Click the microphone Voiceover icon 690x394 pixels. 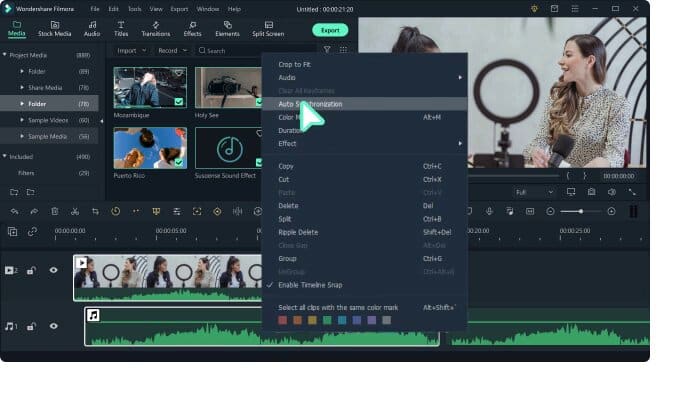[x=489, y=212]
